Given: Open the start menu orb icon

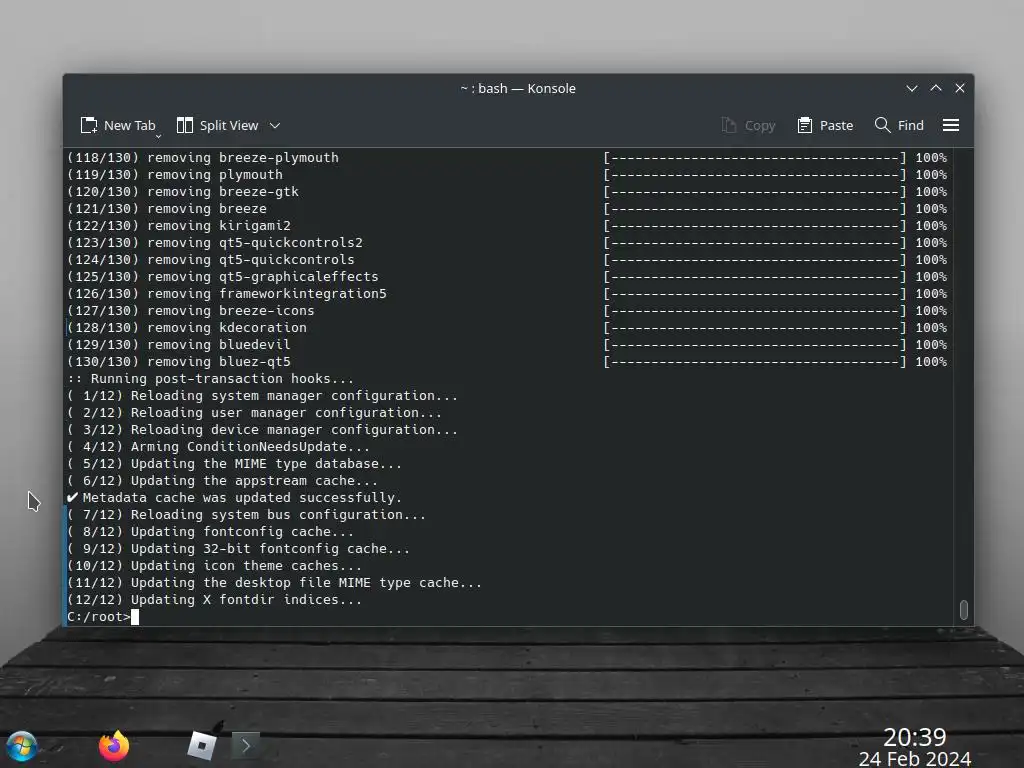Looking at the screenshot, I should (x=21, y=746).
